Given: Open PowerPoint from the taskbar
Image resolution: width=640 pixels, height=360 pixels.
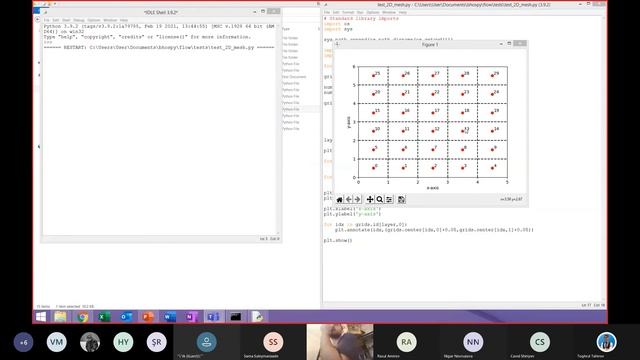Looking at the screenshot, I should pos(148,317).
